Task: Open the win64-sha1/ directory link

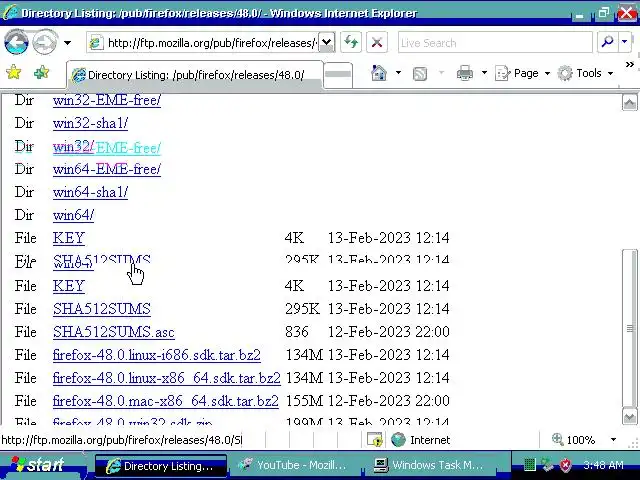Action: point(91,192)
